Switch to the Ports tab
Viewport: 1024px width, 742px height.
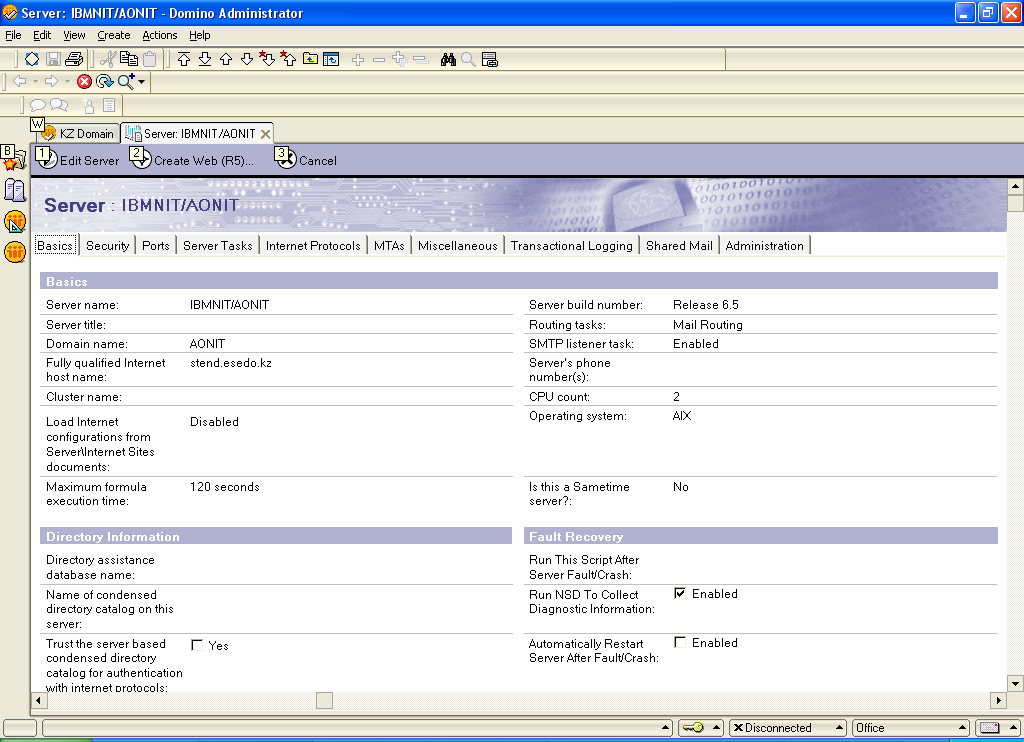pos(155,246)
